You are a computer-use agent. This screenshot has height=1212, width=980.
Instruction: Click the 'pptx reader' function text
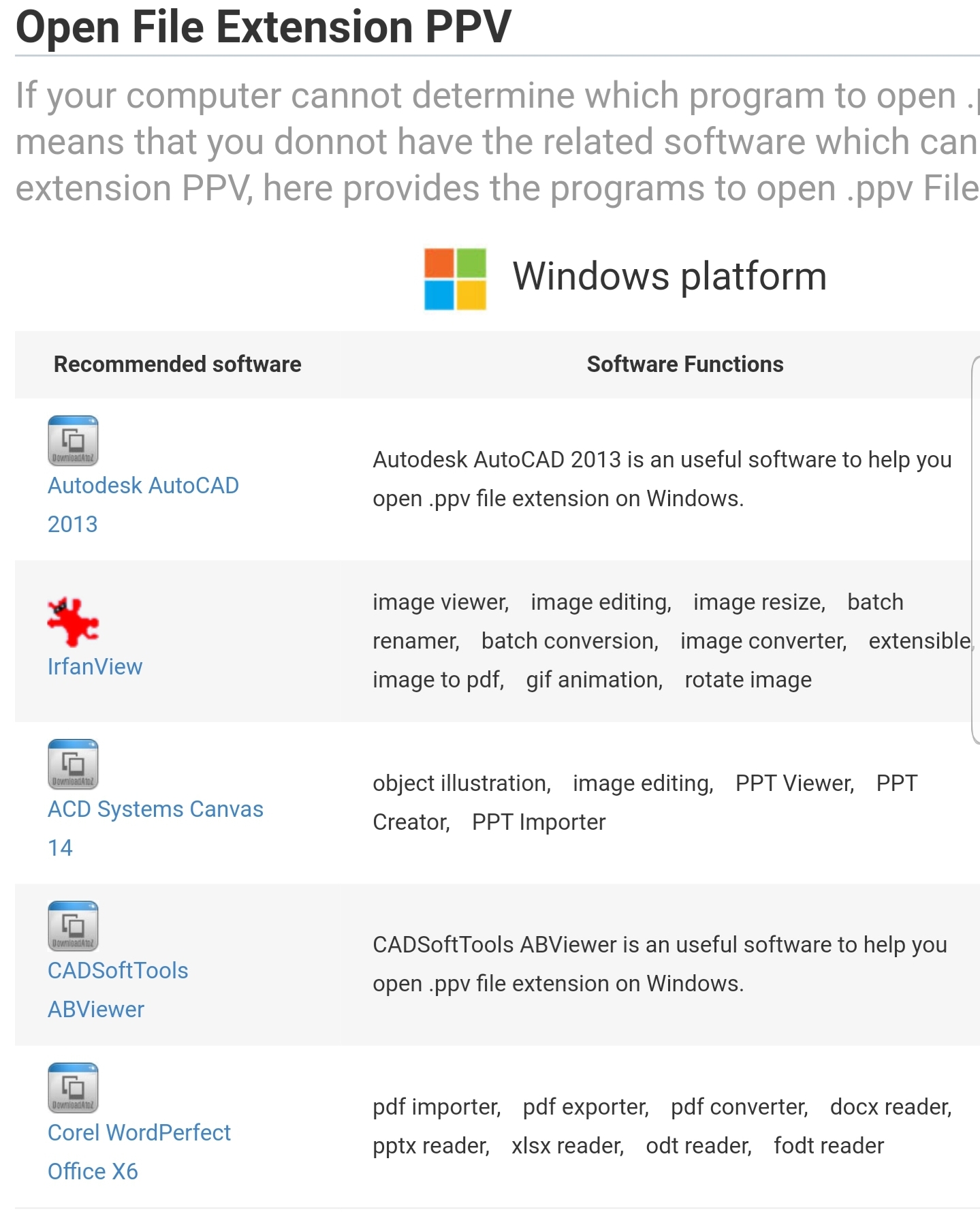point(430,1146)
